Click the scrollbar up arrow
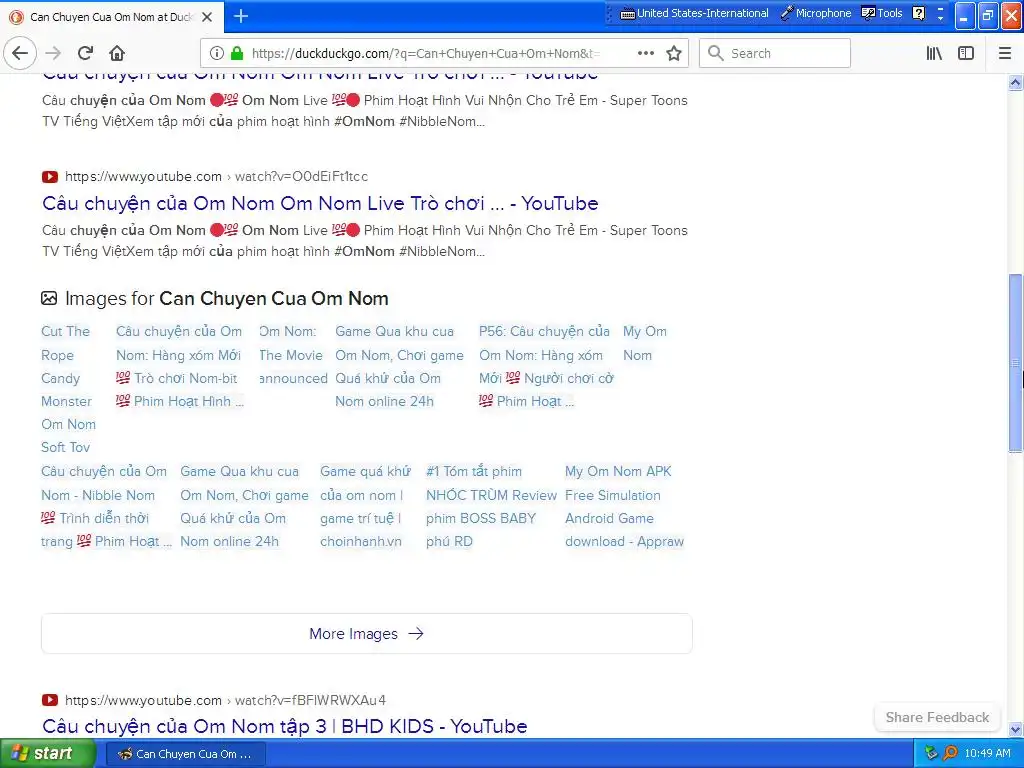1024x768 pixels. point(1015,82)
